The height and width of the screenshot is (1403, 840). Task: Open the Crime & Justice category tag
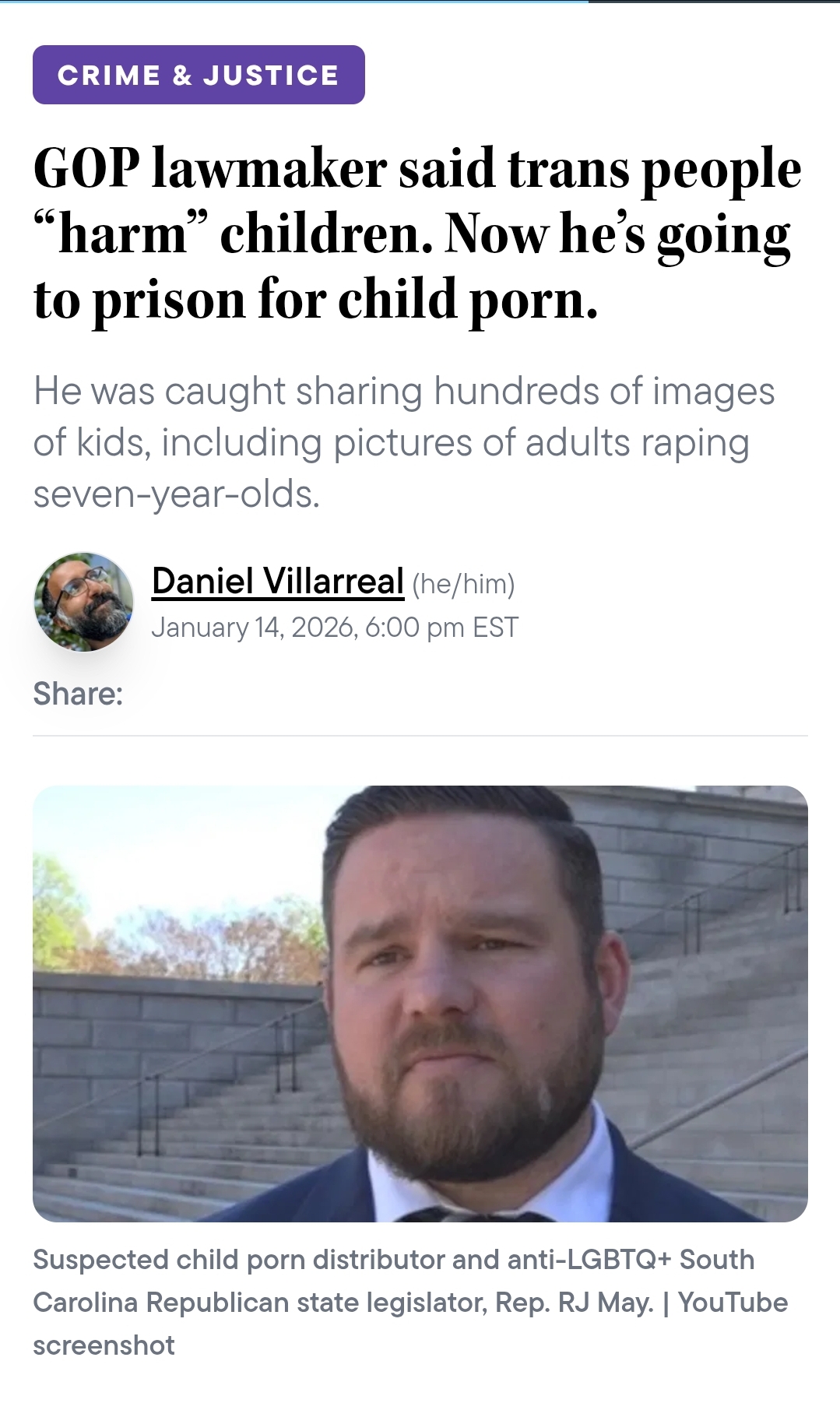pyautogui.click(x=199, y=75)
